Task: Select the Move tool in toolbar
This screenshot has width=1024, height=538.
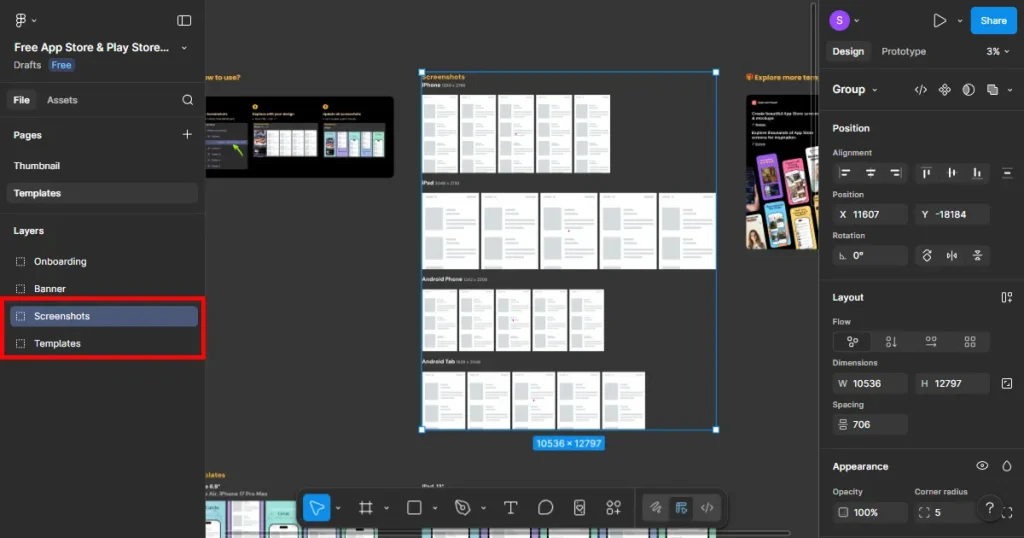Action: pyautogui.click(x=317, y=508)
